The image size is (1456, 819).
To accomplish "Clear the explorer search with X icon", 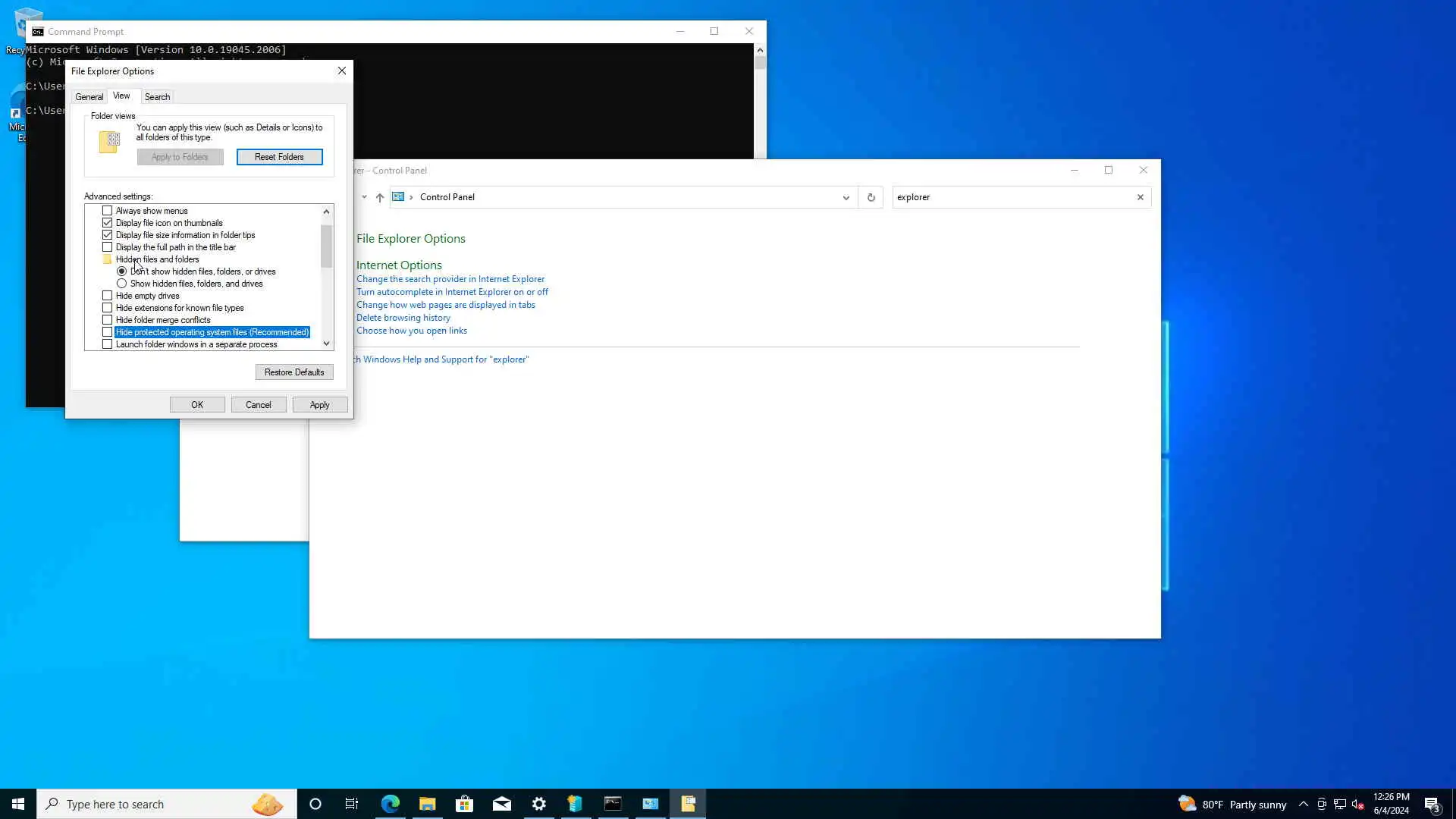I will [x=1140, y=197].
